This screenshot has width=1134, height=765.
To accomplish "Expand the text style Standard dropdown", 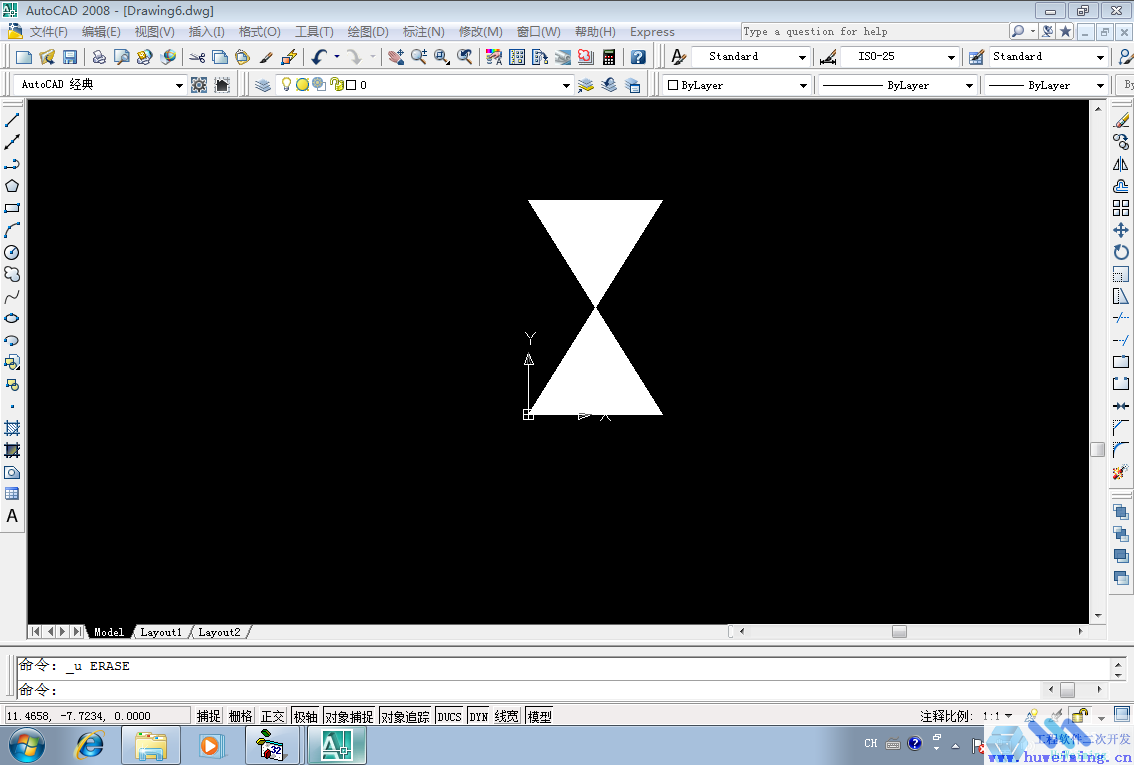I will [802, 57].
